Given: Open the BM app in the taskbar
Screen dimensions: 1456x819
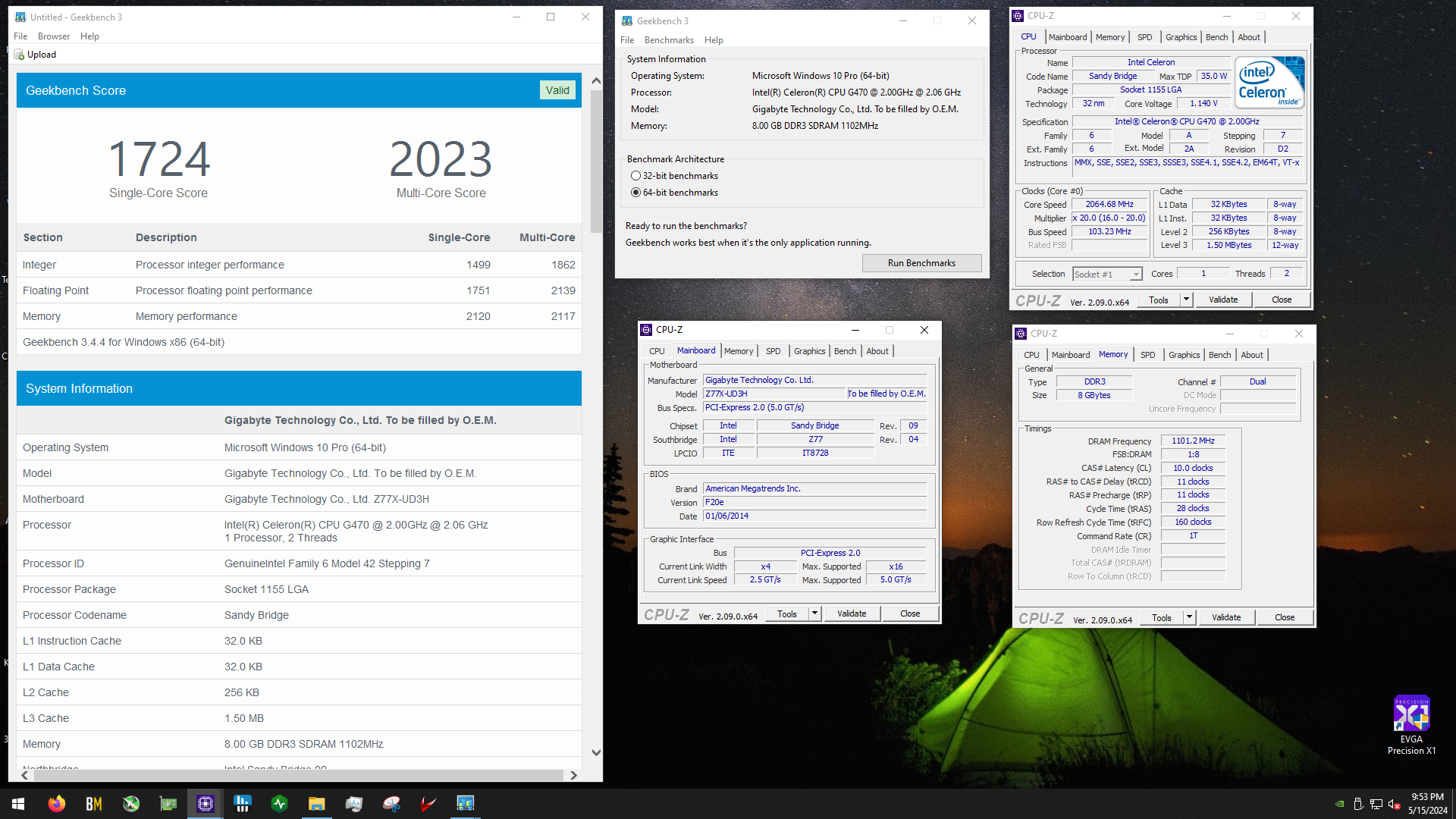Looking at the screenshot, I should point(93,804).
